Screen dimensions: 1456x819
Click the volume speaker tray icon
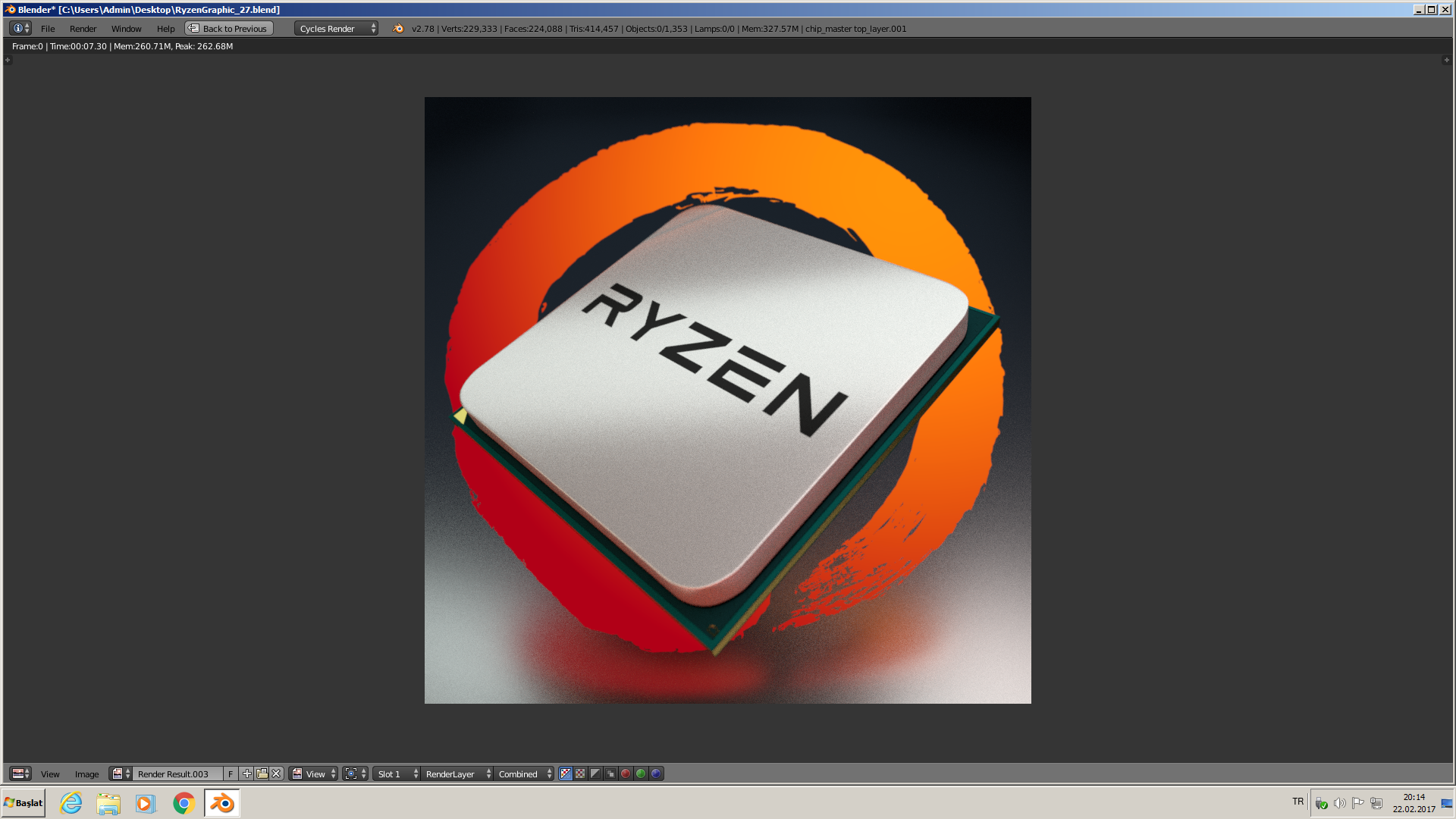click(1340, 803)
